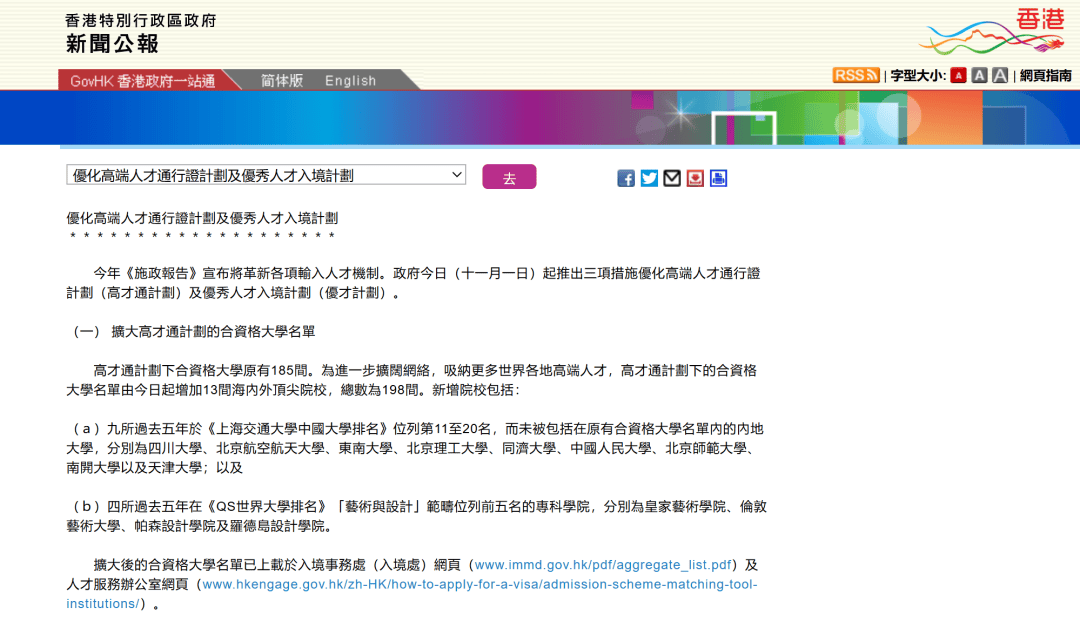Select the smallest font size option
Image resolution: width=1080 pixels, height=621 pixels.
[956, 75]
